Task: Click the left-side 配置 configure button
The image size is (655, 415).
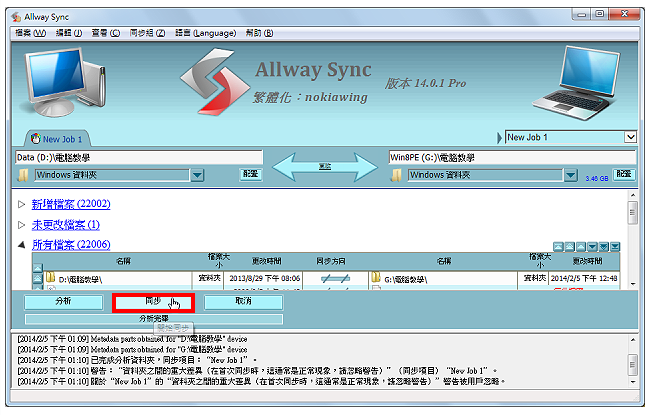Action: pos(251,174)
